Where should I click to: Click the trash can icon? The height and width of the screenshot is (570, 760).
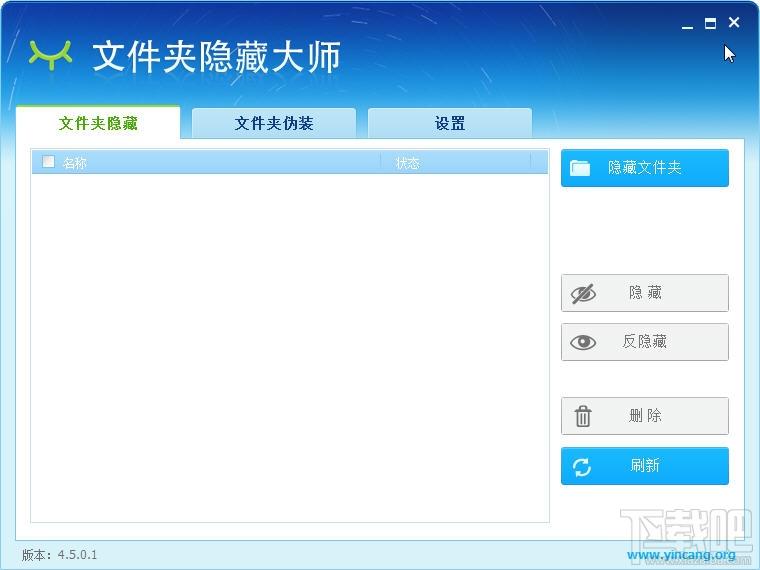coord(583,416)
